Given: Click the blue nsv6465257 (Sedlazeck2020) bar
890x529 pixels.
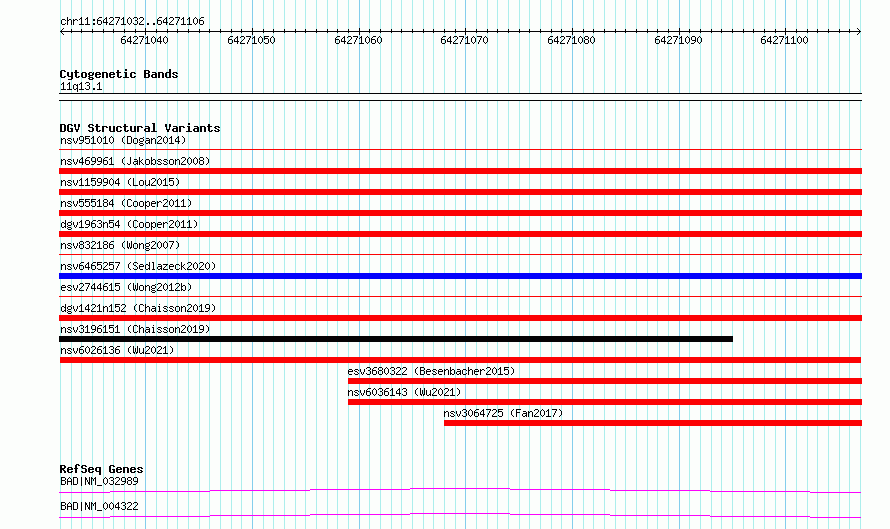Looking at the screenshot, I should tap(460, 276).
